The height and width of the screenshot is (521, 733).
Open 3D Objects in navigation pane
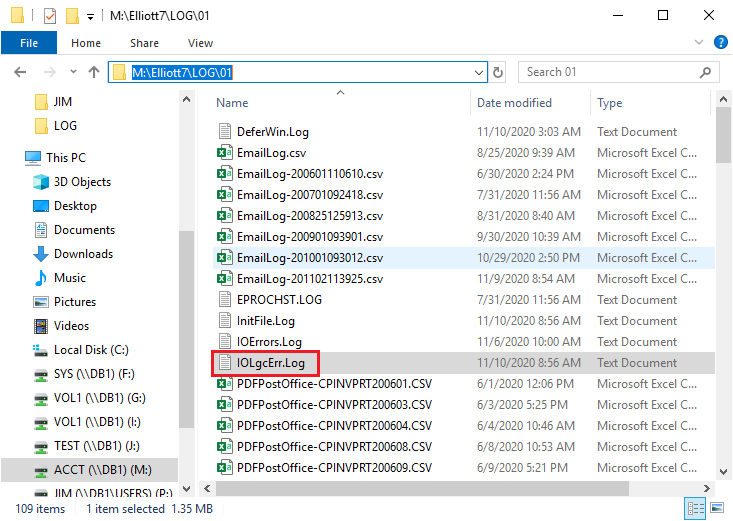click(72, 181)
